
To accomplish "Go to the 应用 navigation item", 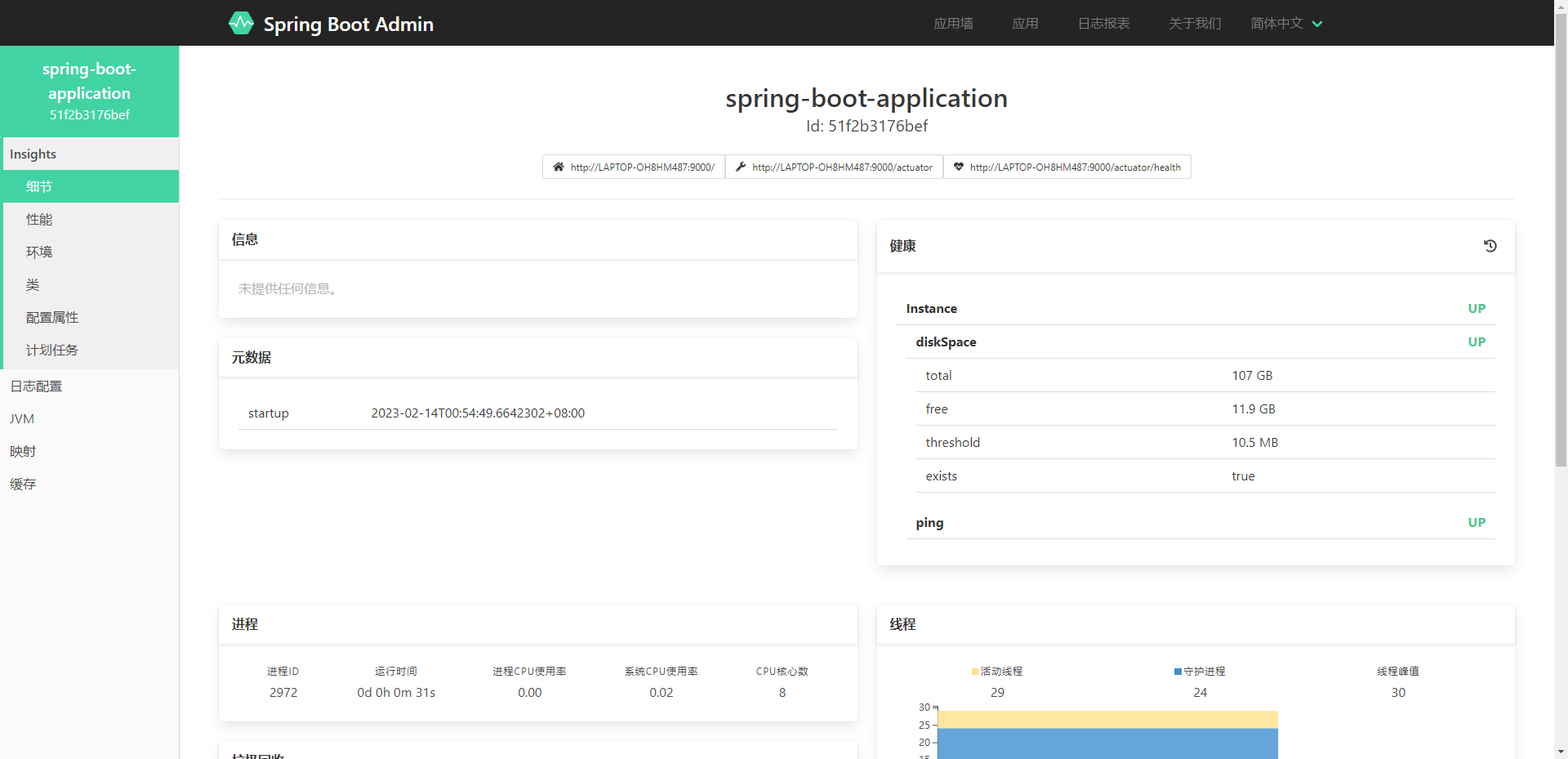I will tap(1025, 23).
